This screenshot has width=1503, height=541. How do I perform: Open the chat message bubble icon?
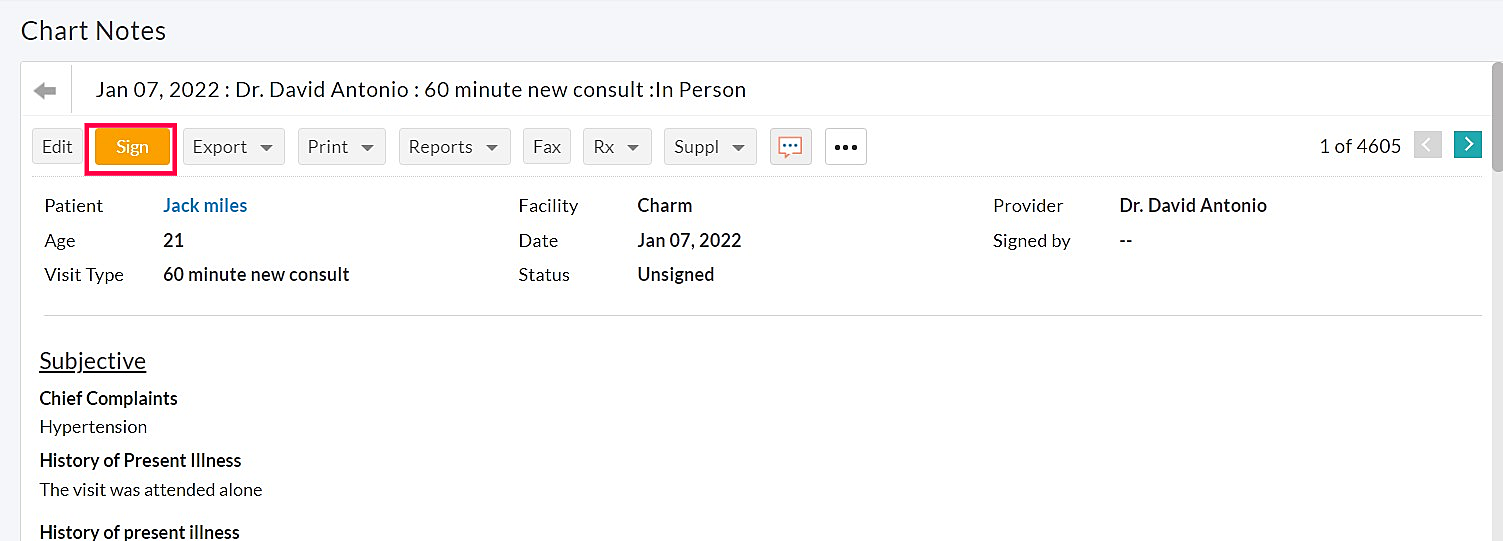click(x=790, y=147)
